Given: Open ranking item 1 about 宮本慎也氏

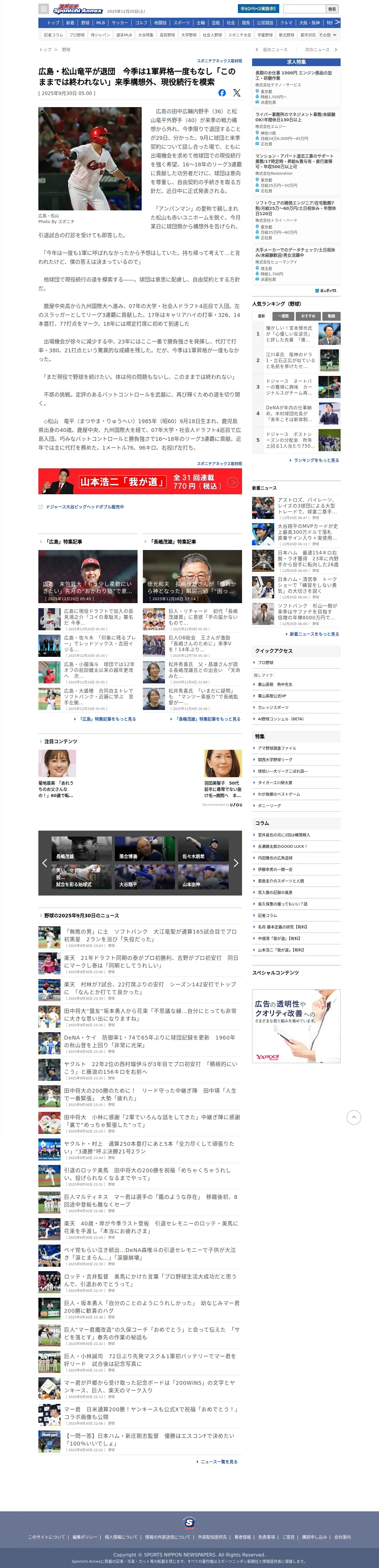Looking at the screenshot, I should (x=296, y=334).
